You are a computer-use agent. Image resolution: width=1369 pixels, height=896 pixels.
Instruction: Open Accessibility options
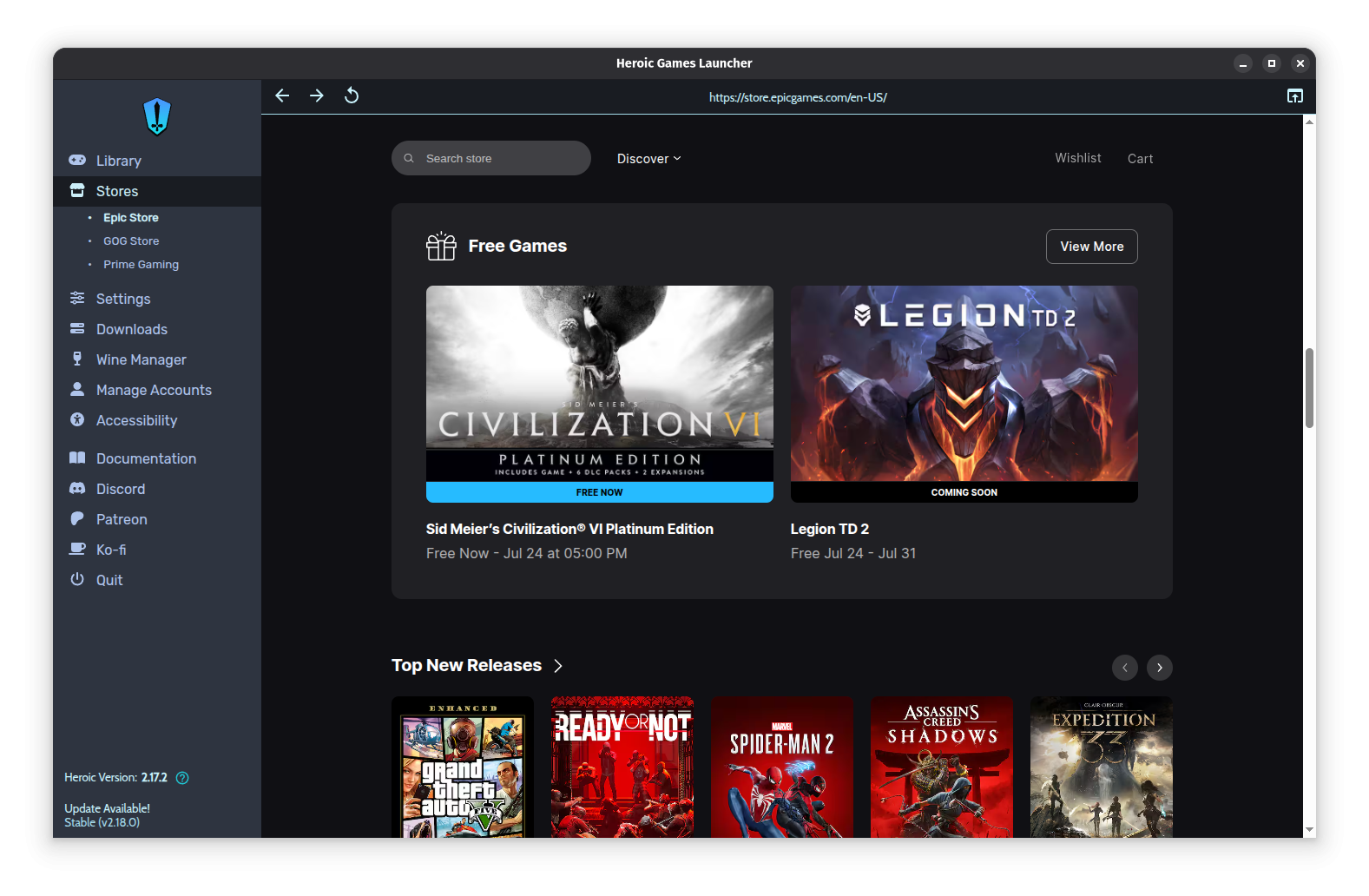coord(157,420)
